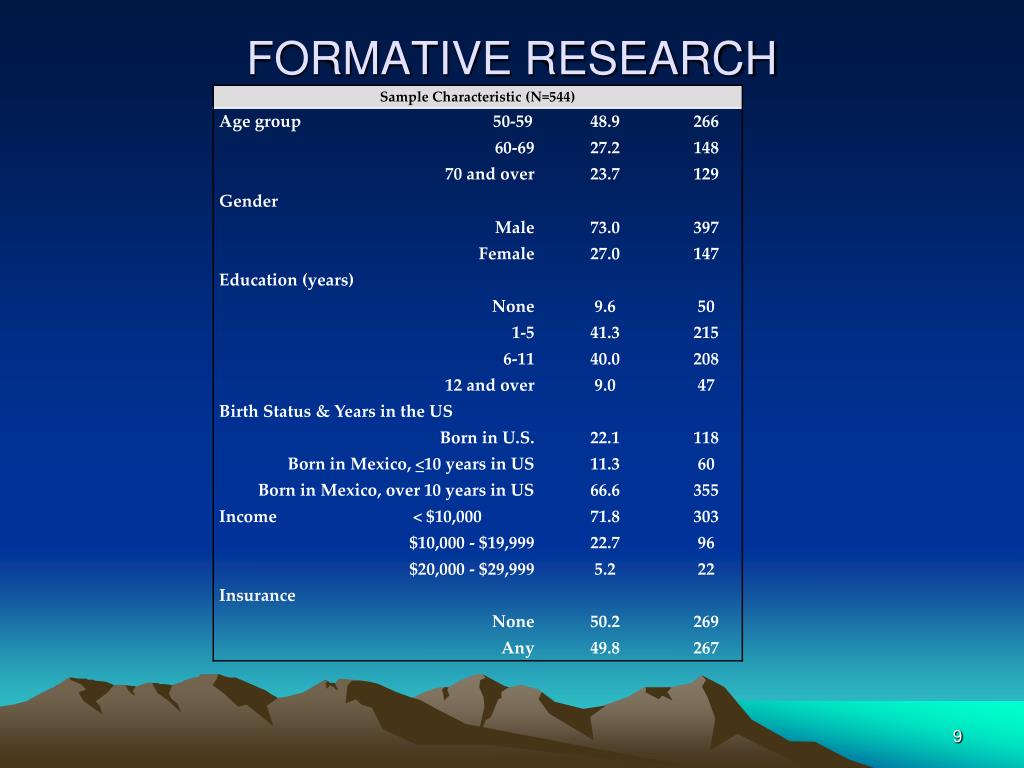Image resolution: width=1024 pixels, height=768 pixels.
Task: Click the count 129
Action: coord(706,174)
